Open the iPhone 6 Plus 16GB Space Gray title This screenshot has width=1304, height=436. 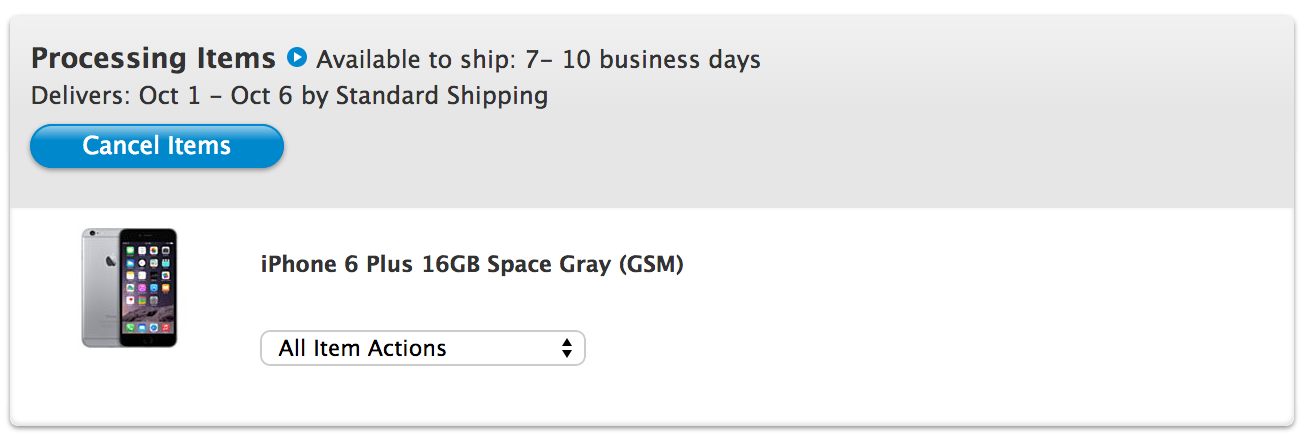(x=471, y=265)
